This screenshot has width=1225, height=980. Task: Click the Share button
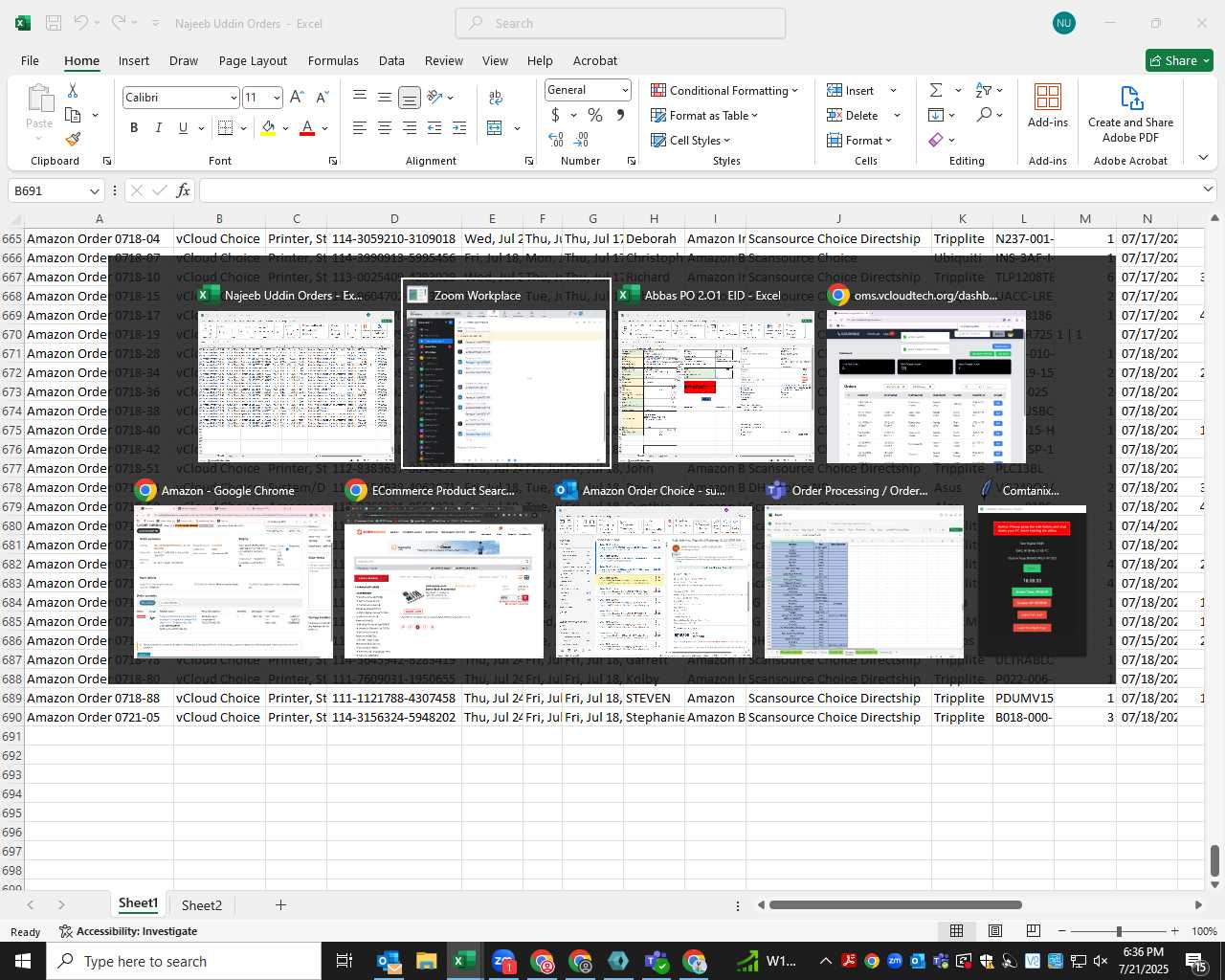pyautogui.click(x=1179, y=60)
